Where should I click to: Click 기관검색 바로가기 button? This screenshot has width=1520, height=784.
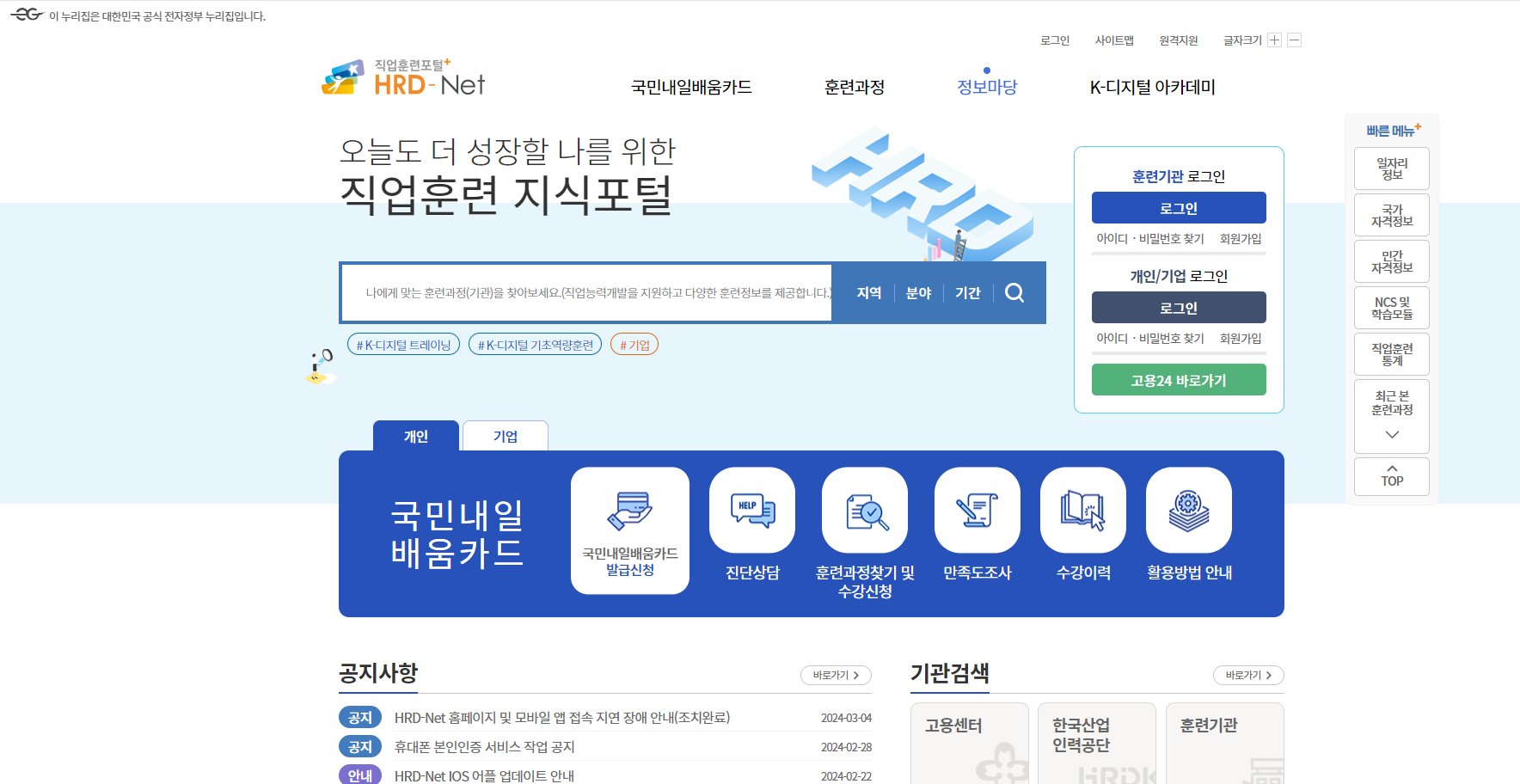1248,676
